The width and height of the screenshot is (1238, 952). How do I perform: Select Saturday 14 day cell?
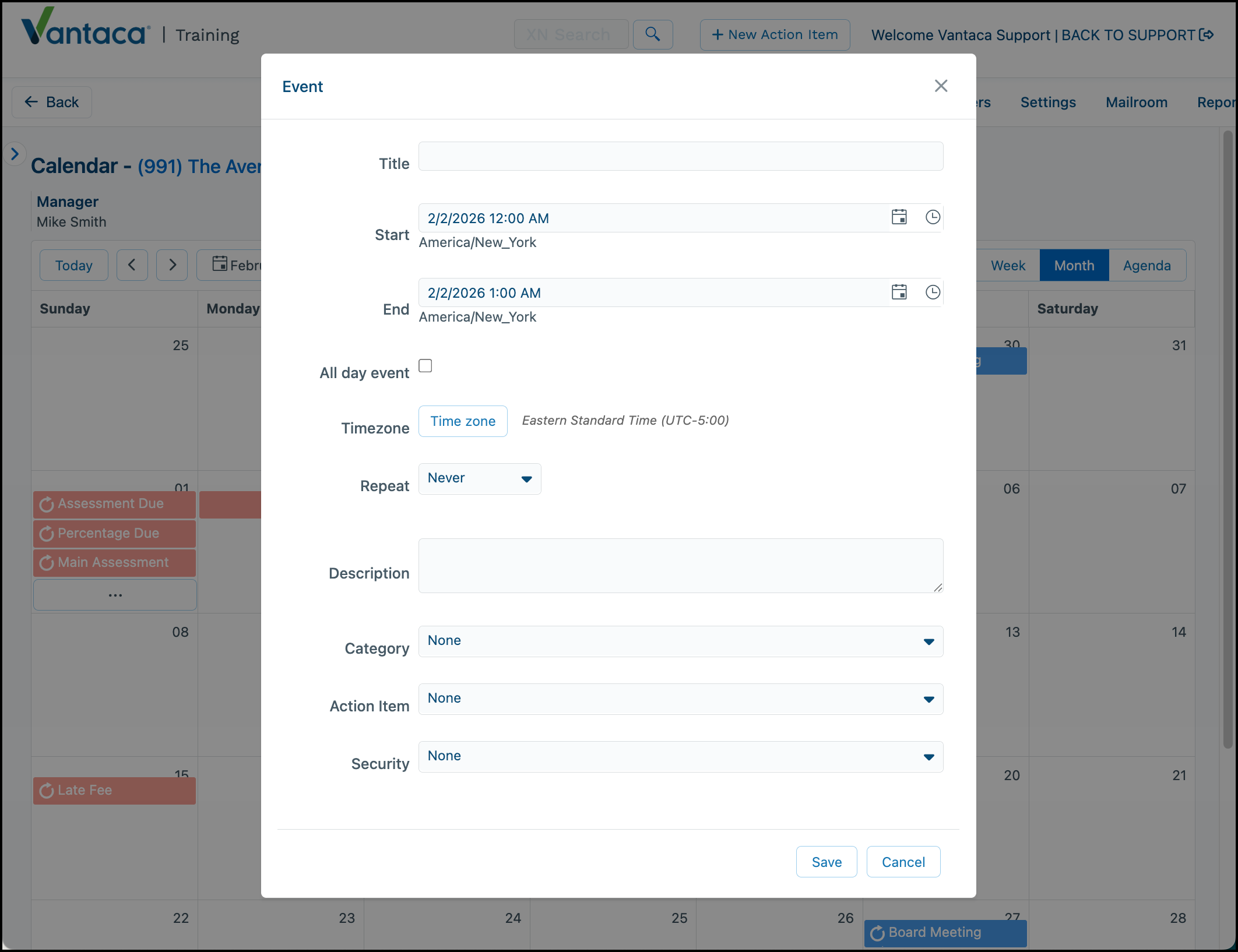point(1112,685)
